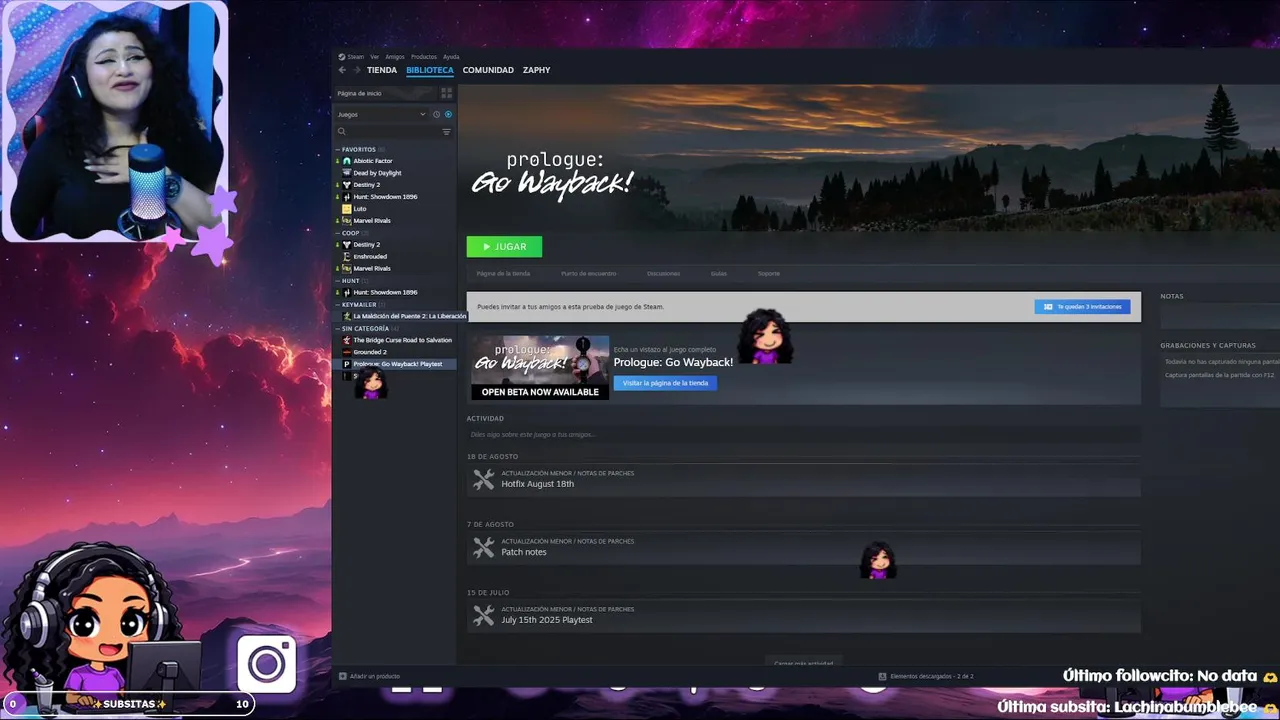
Task: Click the downloads icon in bottom bar
Action: pyautogui.click(x=882, y=676)
